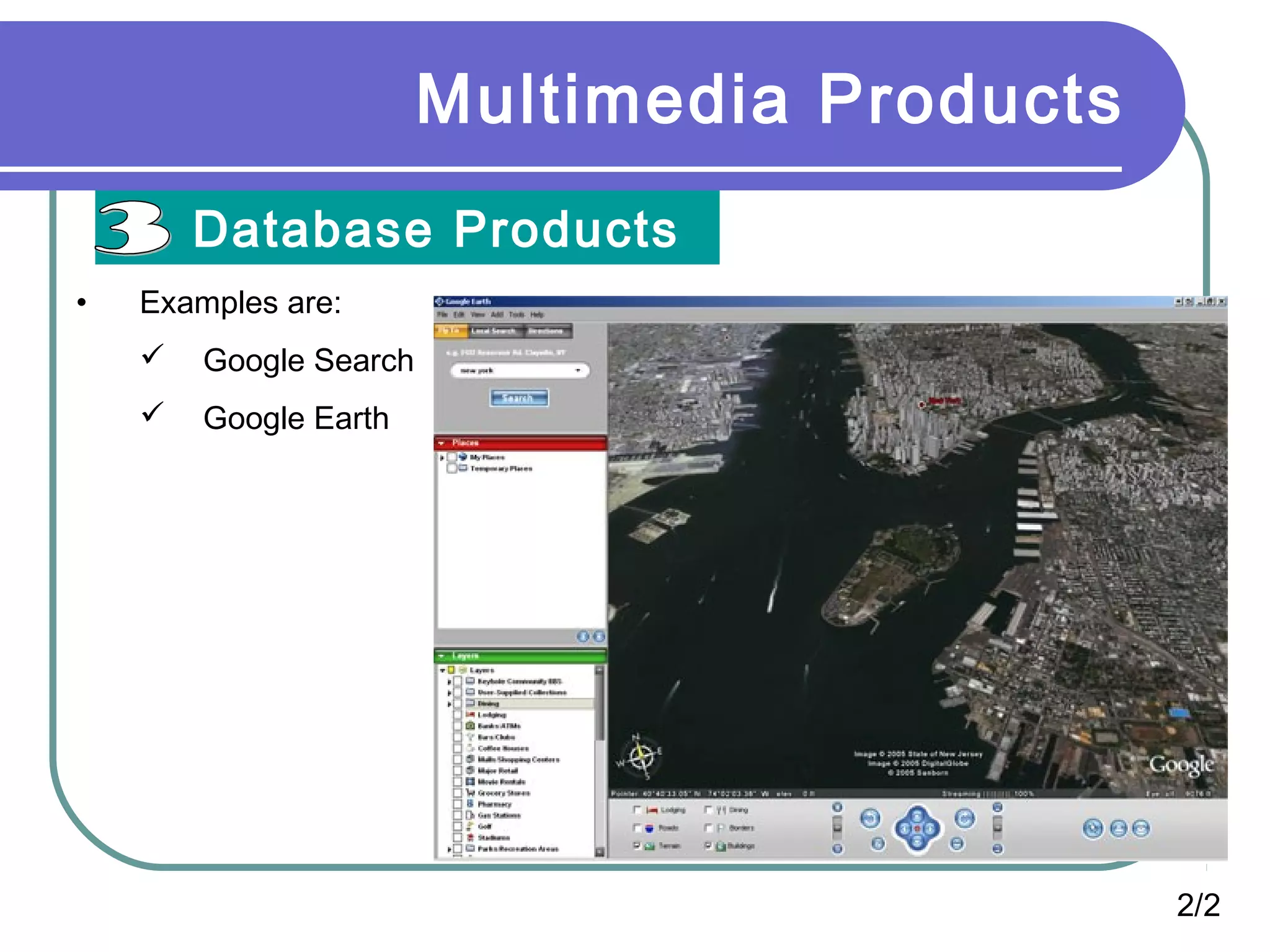Collapse the green Layers panel header
1270x952 pixels.
[x=442, y=656]
